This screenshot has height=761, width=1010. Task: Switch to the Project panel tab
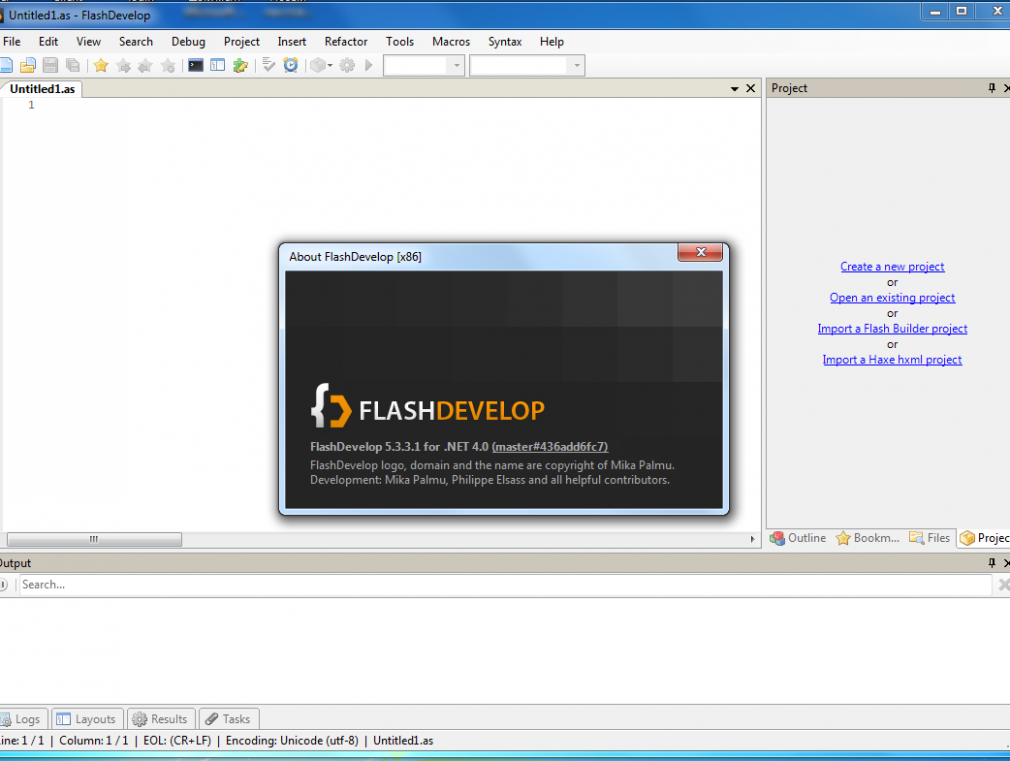[984, 538]
